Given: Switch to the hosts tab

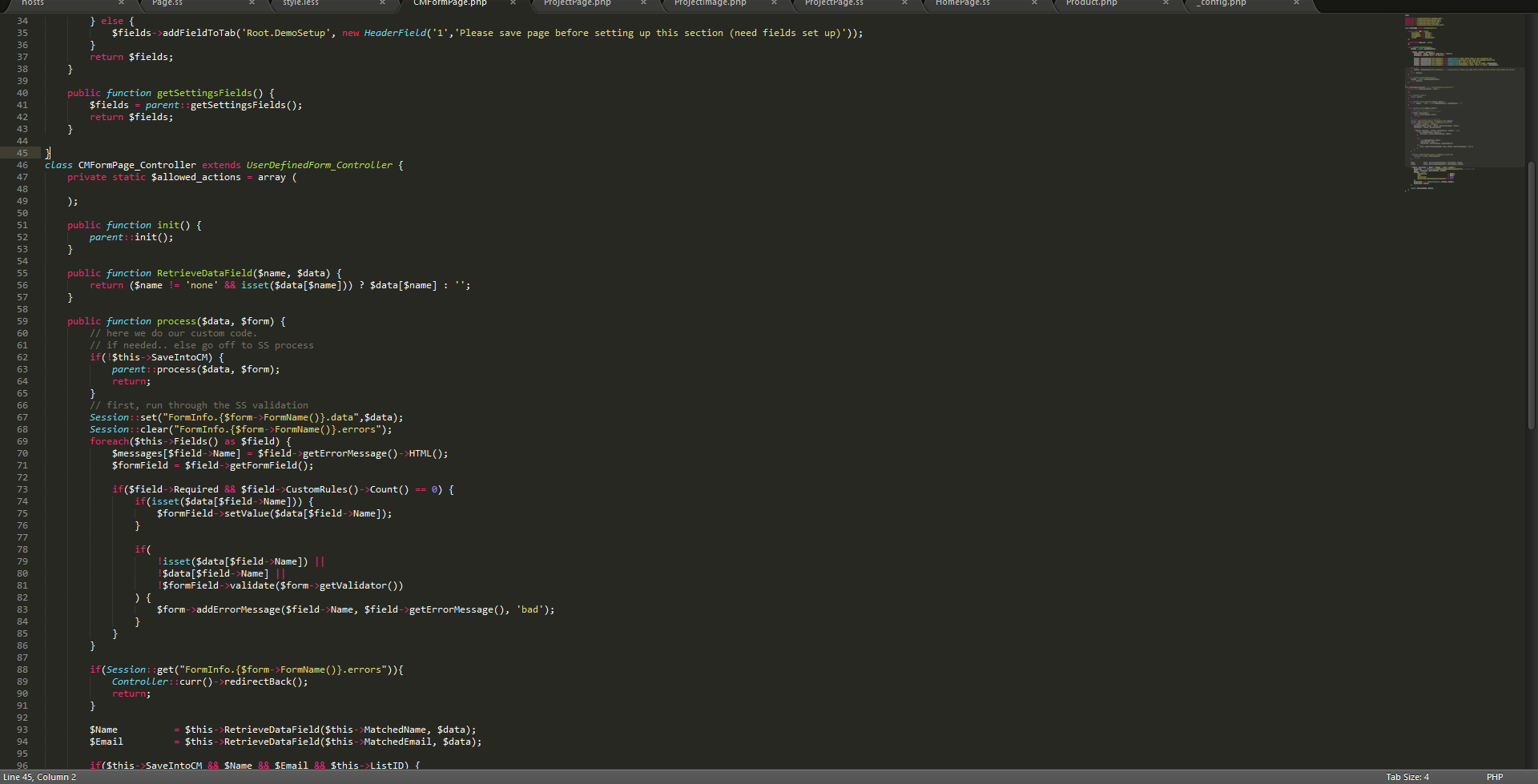Looking at the screenshot, I should pos(32,3).
